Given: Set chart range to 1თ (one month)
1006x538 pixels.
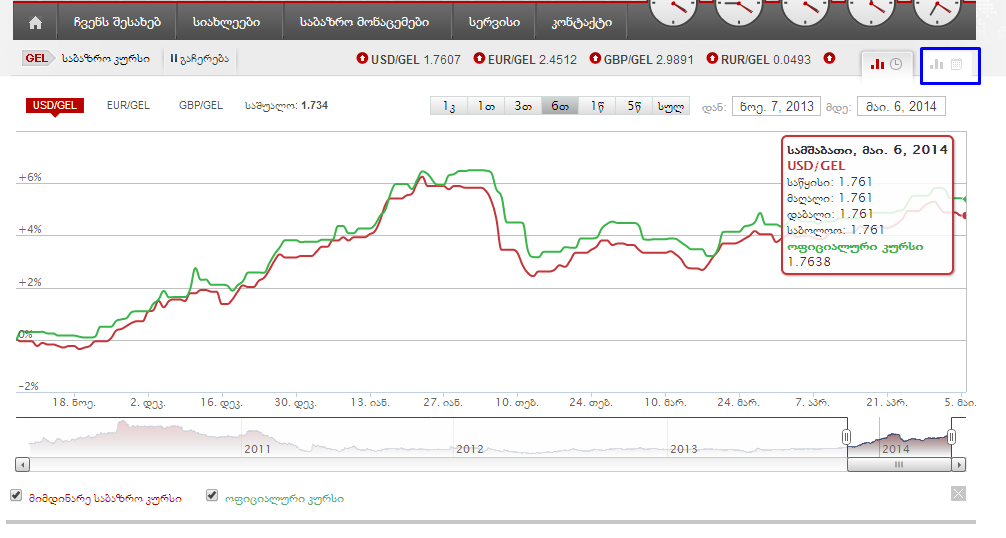Looking at the screenshot, I should (486, 106).
